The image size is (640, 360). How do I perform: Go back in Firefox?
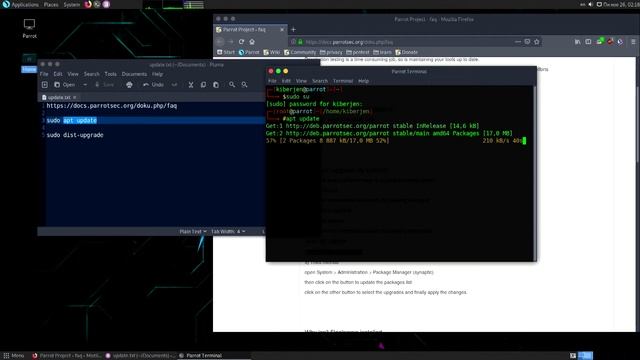(220, 42)
